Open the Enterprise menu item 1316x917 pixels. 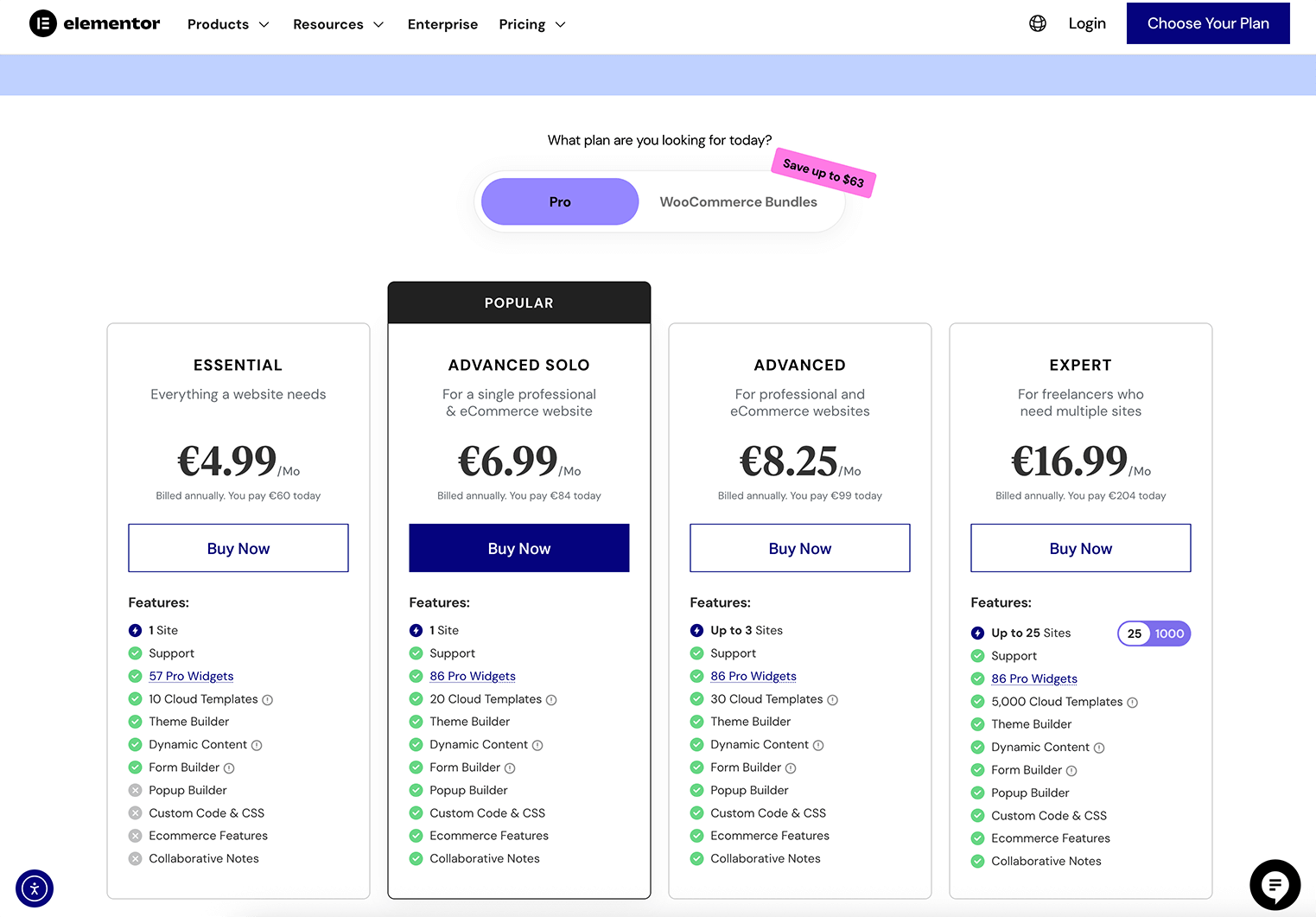coord(442,24)
